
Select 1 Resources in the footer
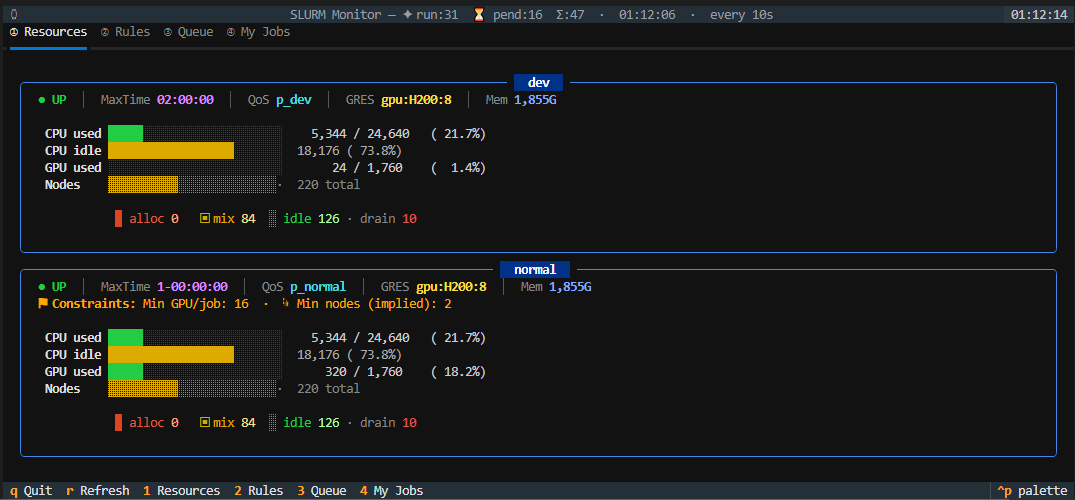click(x=182, y=490)
